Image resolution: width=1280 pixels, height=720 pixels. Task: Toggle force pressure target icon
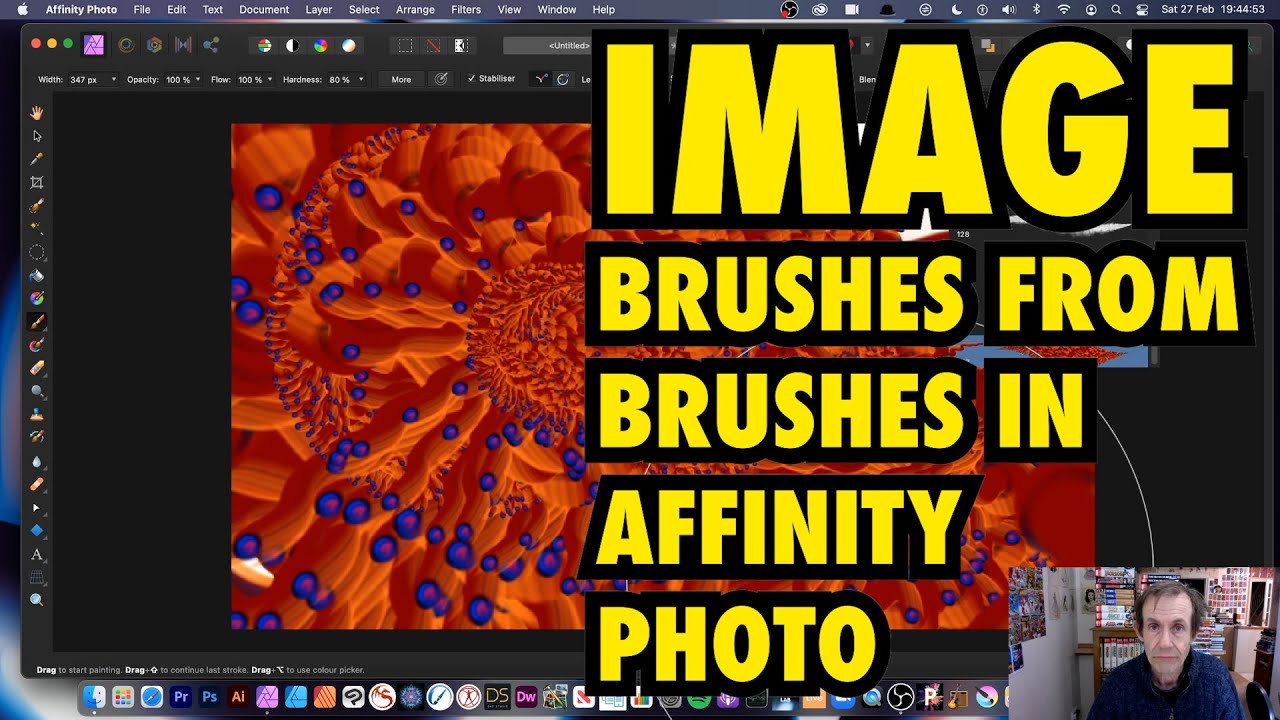tap(441, 79)
